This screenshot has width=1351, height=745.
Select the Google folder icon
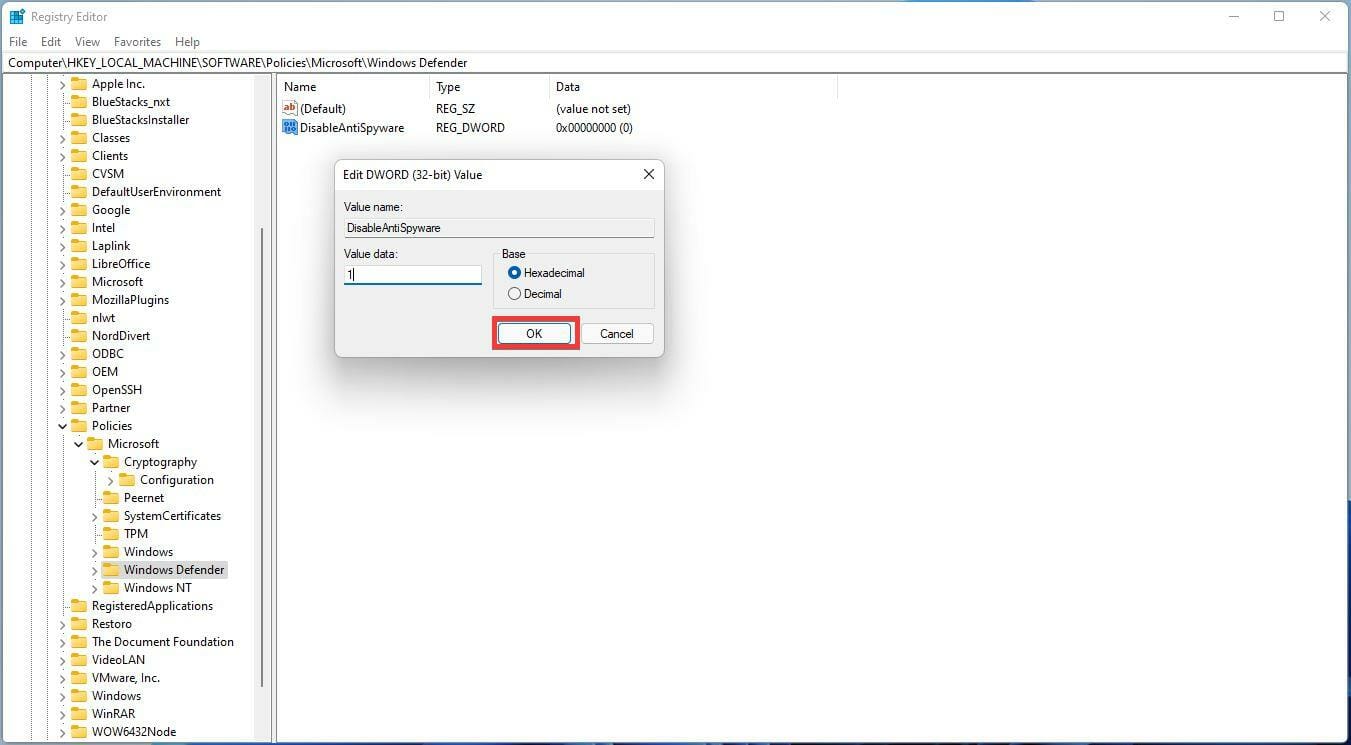click(x=79, y=210)
